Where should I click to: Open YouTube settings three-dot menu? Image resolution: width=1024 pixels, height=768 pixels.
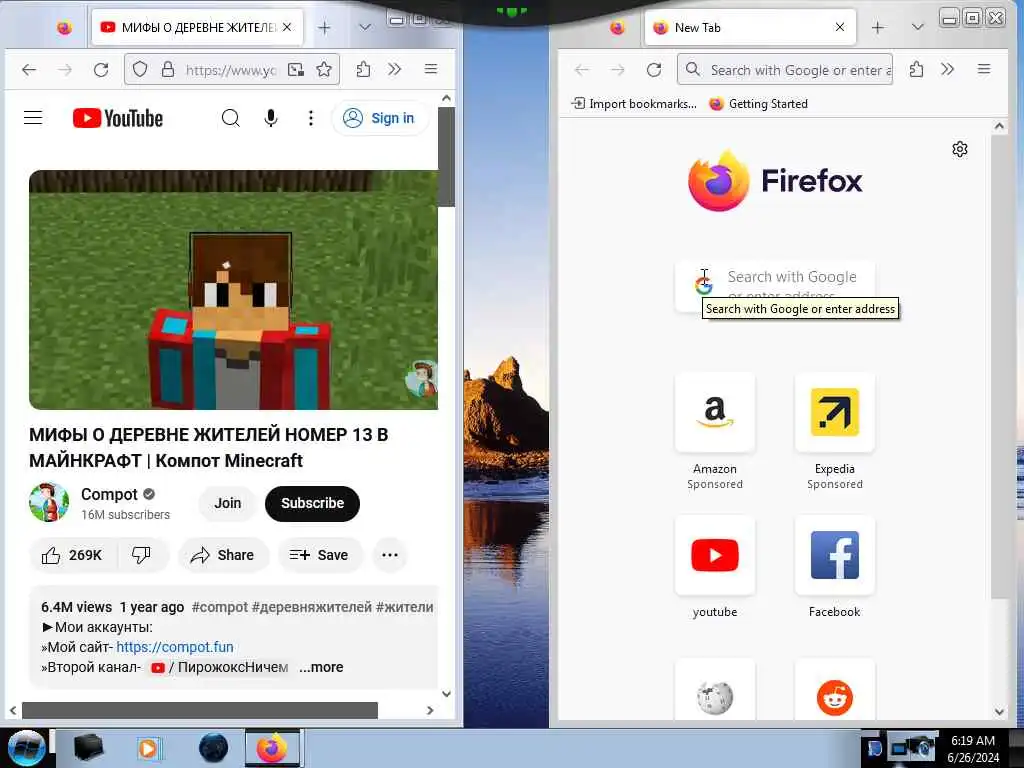tap(311, 118)
